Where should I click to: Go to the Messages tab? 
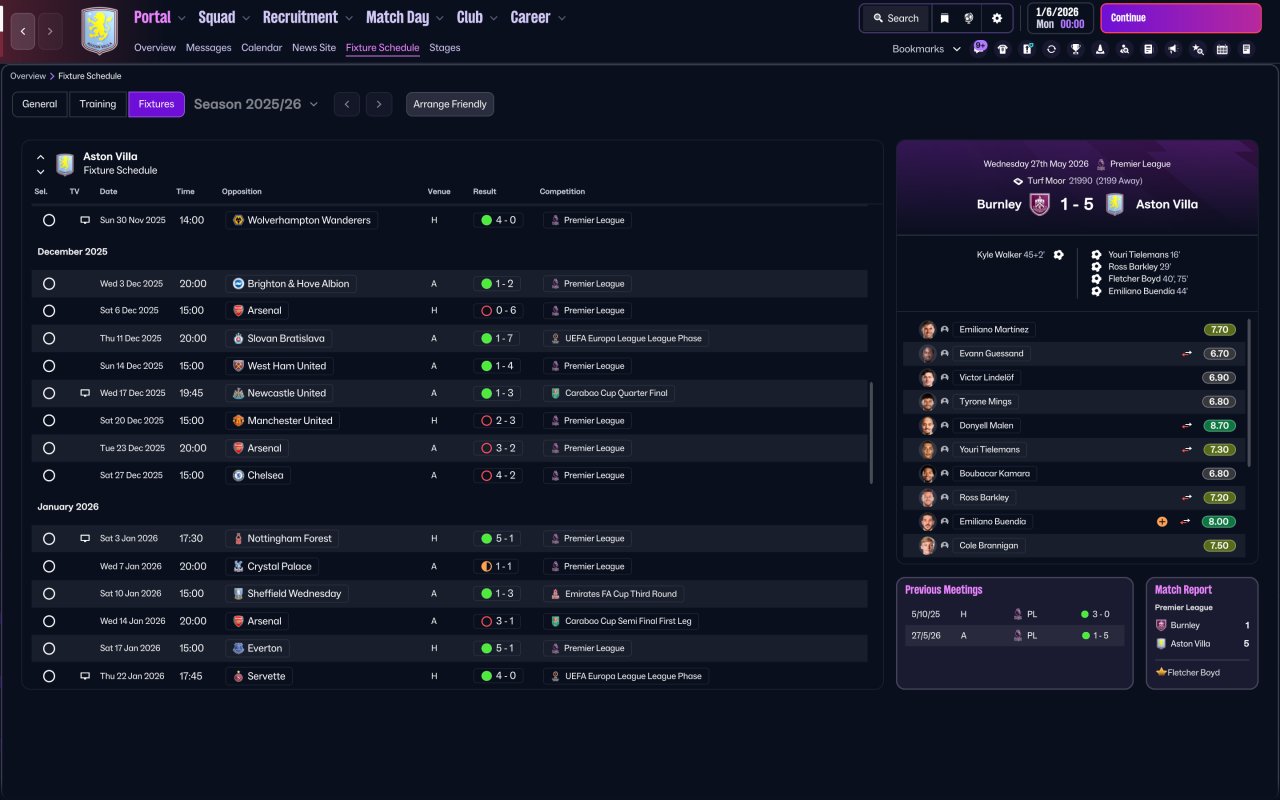pos(208,47)
